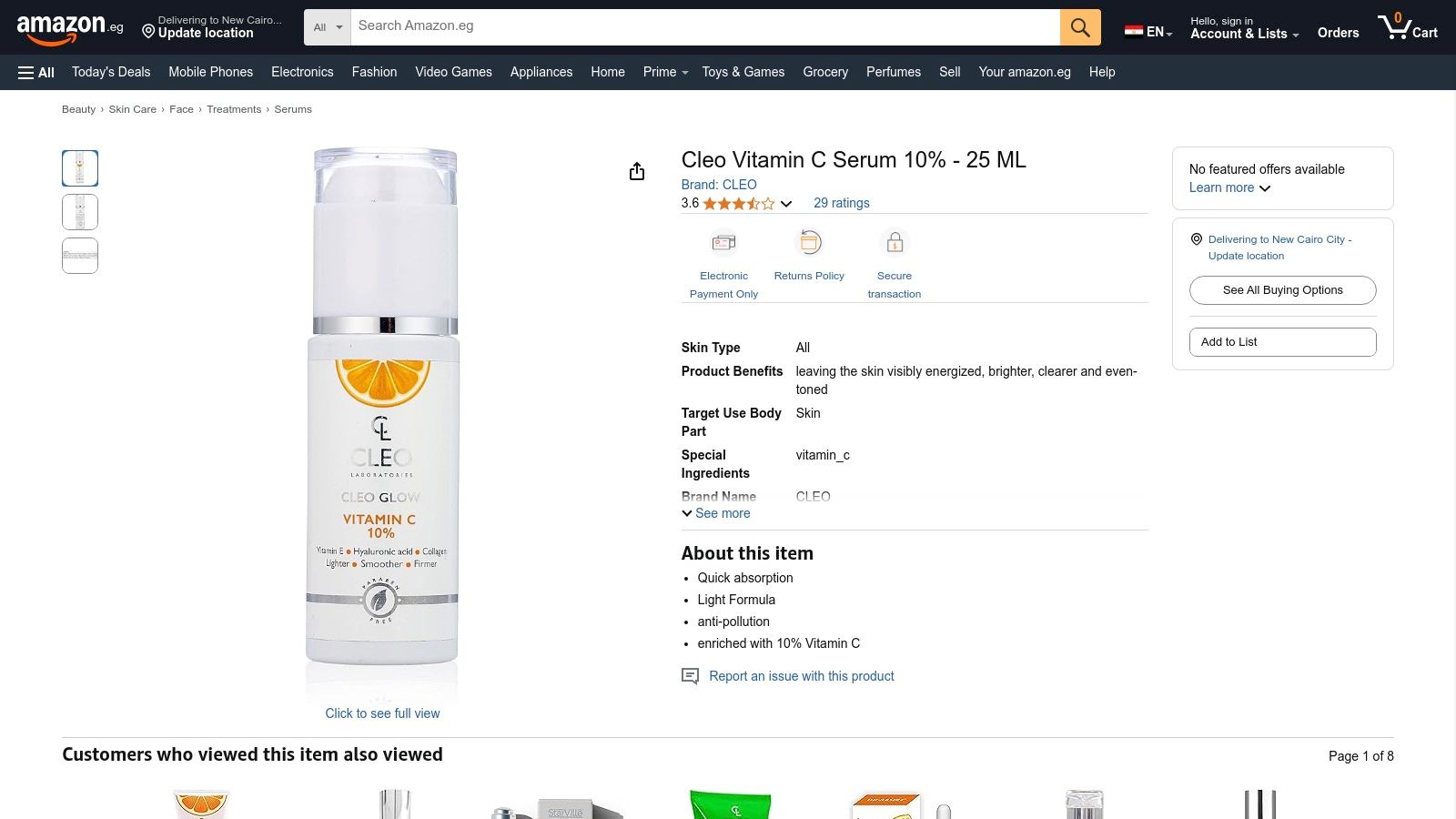Click the See All Buying Options button

click(x=1283, y=290)
